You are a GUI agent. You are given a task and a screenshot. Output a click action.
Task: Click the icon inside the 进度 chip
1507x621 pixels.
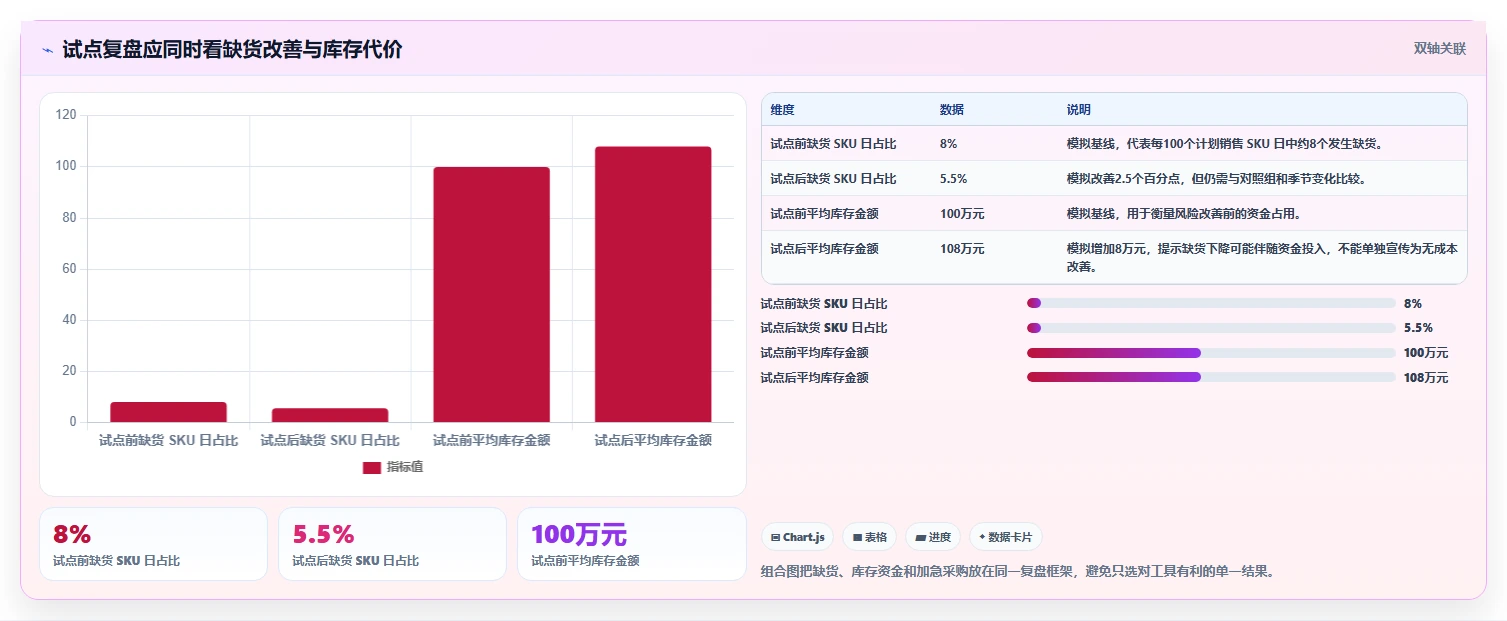pos(920,537)
